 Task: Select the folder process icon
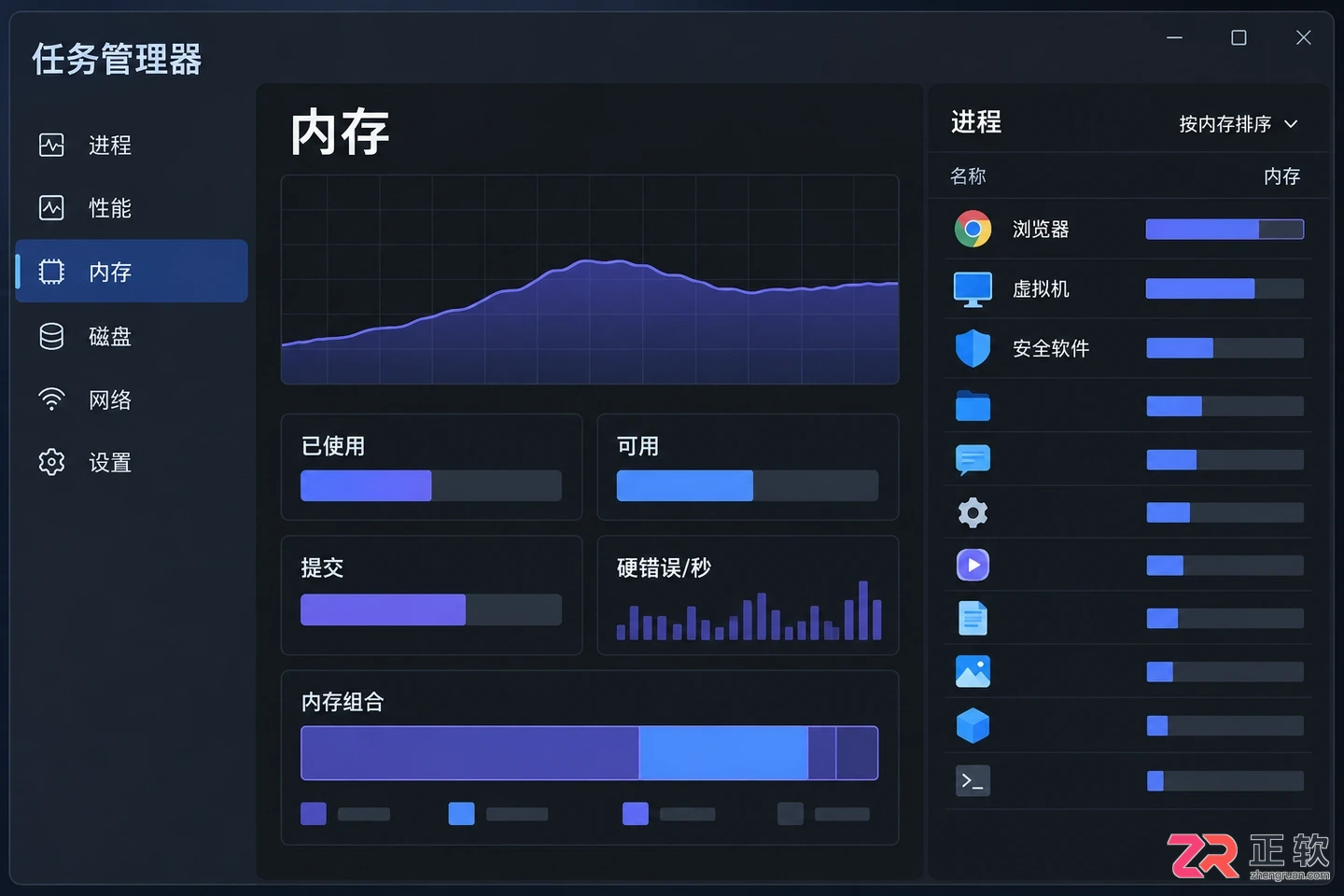(x=973, y=406)
